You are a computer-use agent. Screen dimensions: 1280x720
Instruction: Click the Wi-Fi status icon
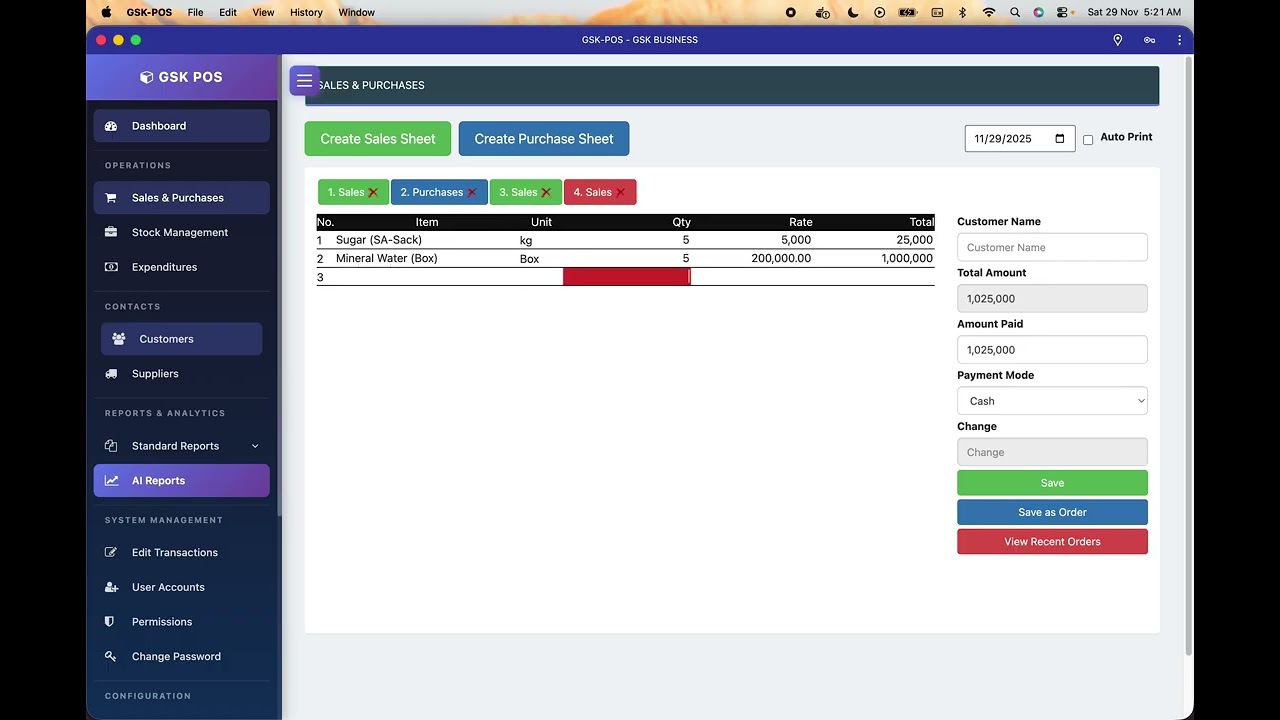(x=989, y=12)
